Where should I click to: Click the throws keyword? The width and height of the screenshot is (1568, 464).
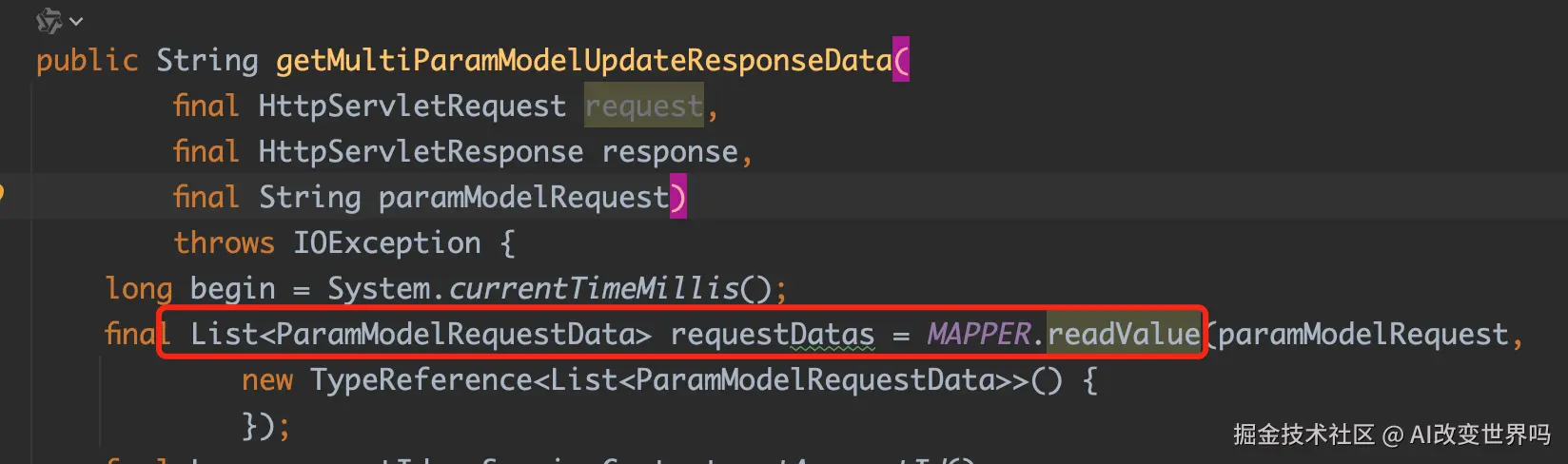224,242
